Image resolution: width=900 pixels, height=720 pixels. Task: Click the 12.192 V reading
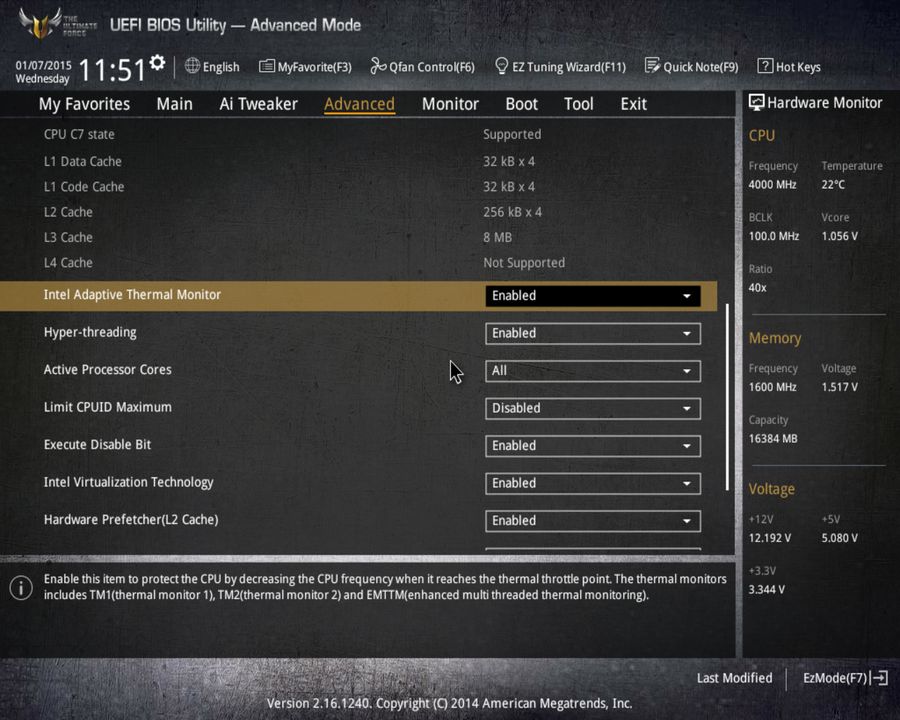[x=770, y=538]
